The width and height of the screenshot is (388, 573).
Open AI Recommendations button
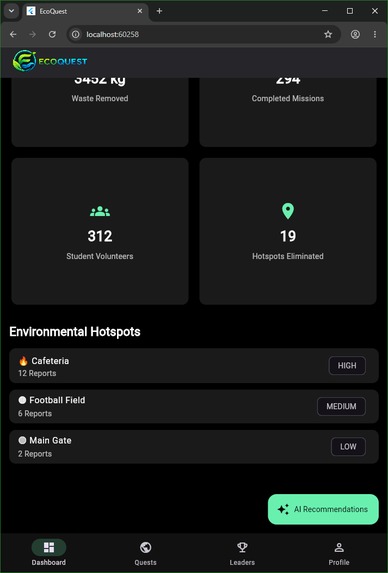point(323,509)
